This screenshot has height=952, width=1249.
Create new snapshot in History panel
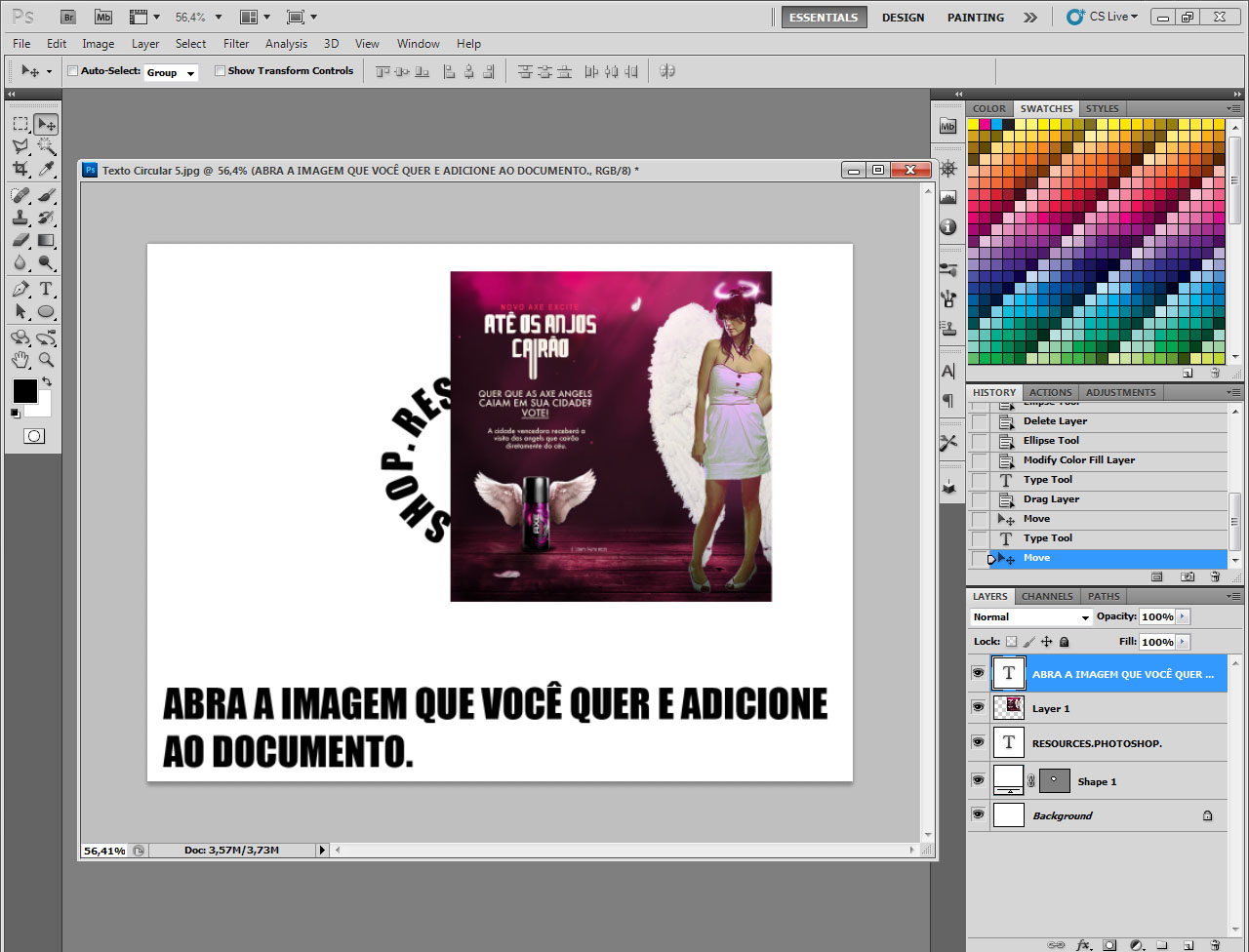pos(1188,577)
